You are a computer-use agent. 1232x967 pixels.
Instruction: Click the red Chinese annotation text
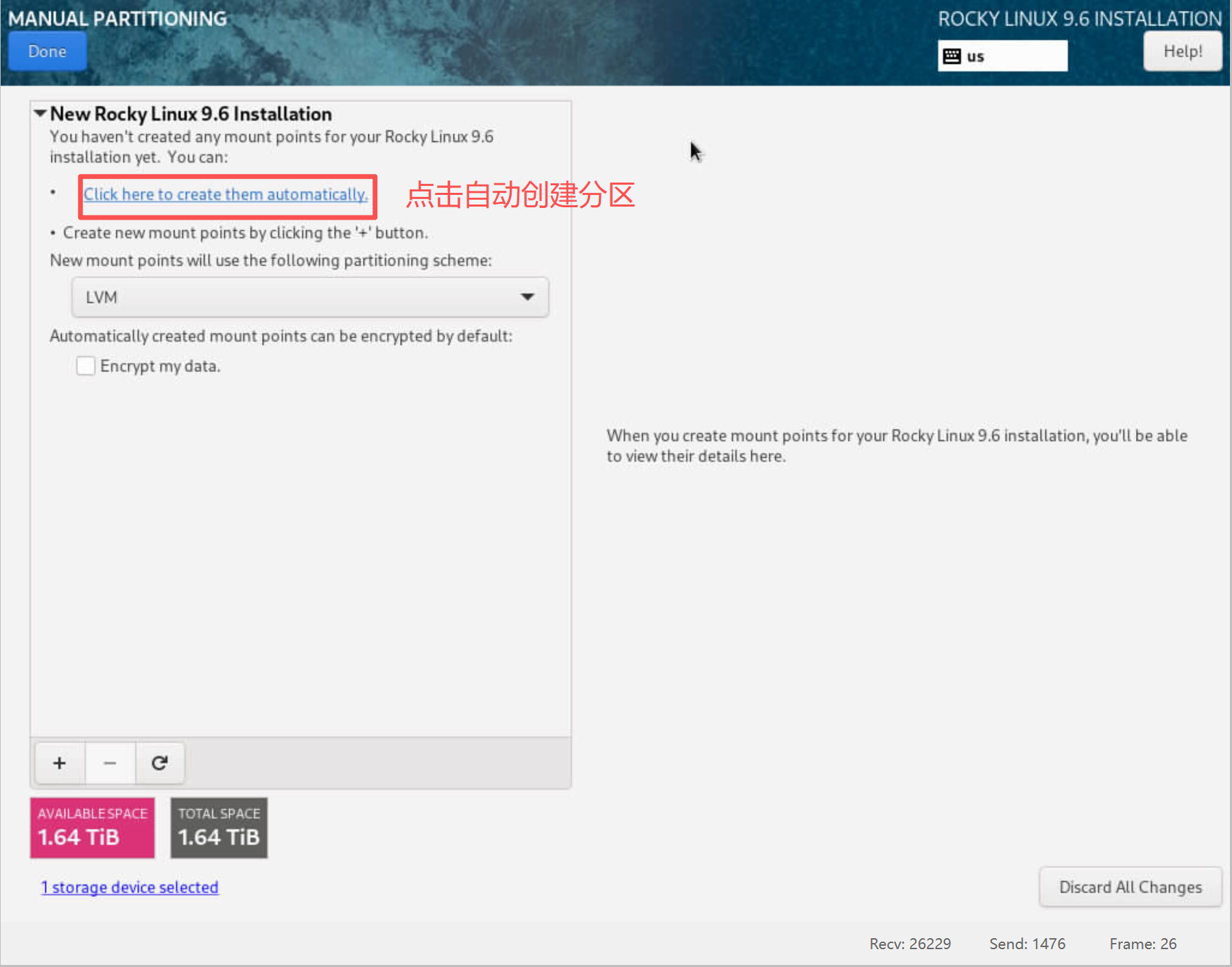coord(520,195)
